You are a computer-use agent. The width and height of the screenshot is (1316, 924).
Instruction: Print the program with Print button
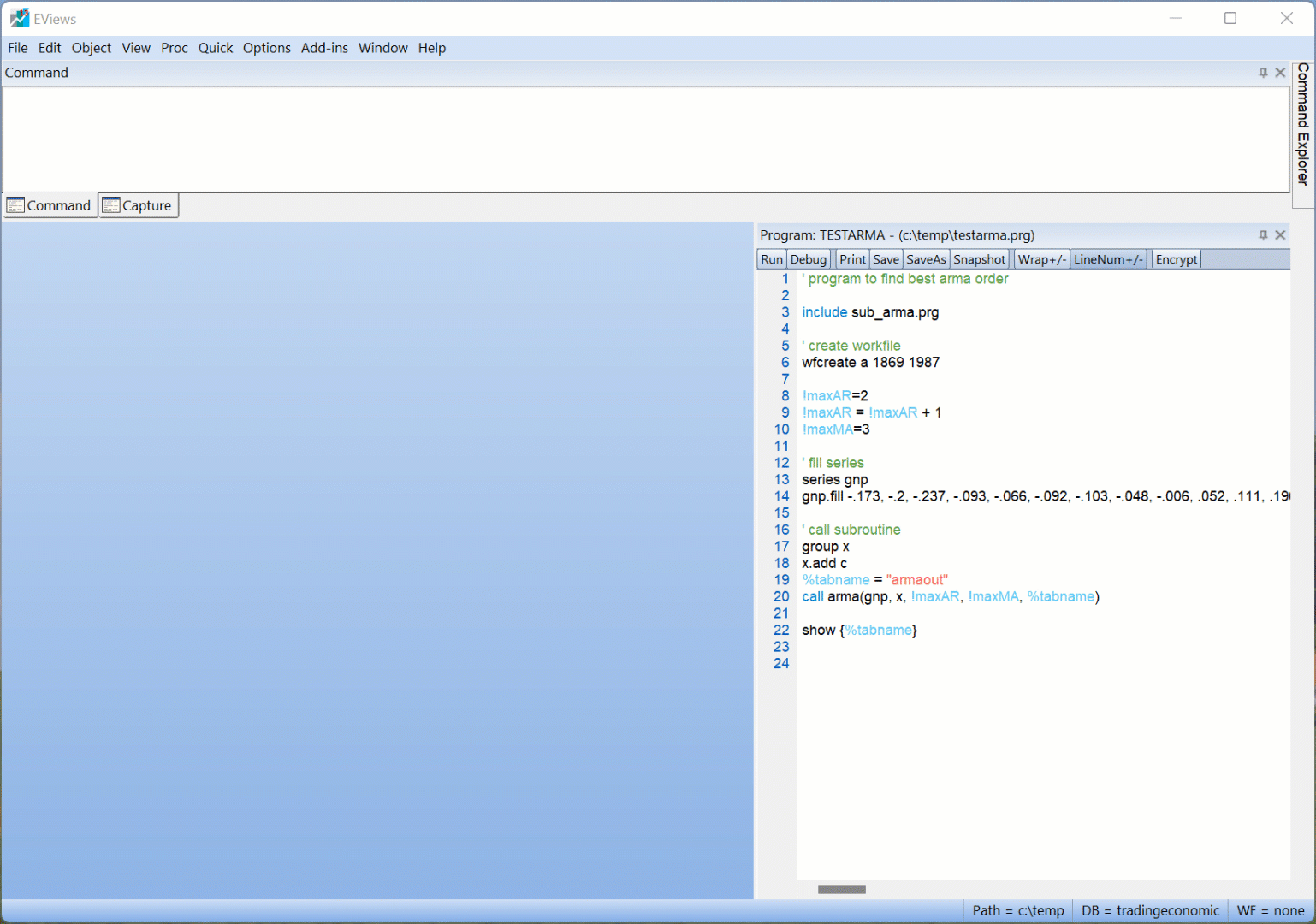pos(852,259)
